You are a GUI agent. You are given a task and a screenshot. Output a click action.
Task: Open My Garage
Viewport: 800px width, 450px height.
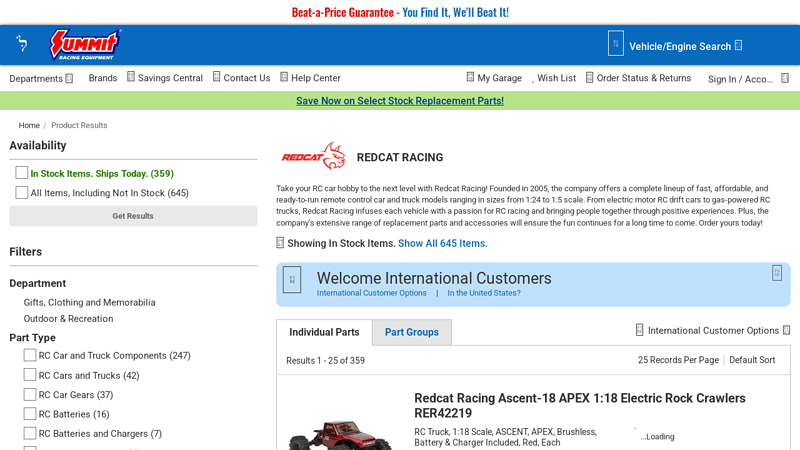pos(499,78)
